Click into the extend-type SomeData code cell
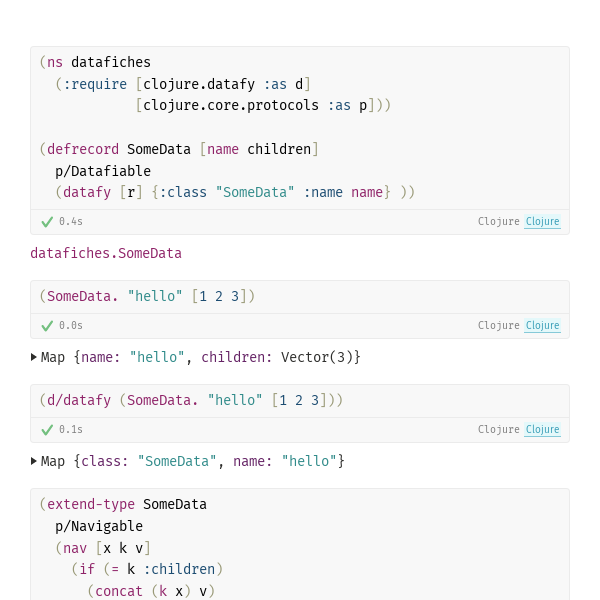Image resolution: width=600 pixels, height=600 pixels. (x=300, y=545)
